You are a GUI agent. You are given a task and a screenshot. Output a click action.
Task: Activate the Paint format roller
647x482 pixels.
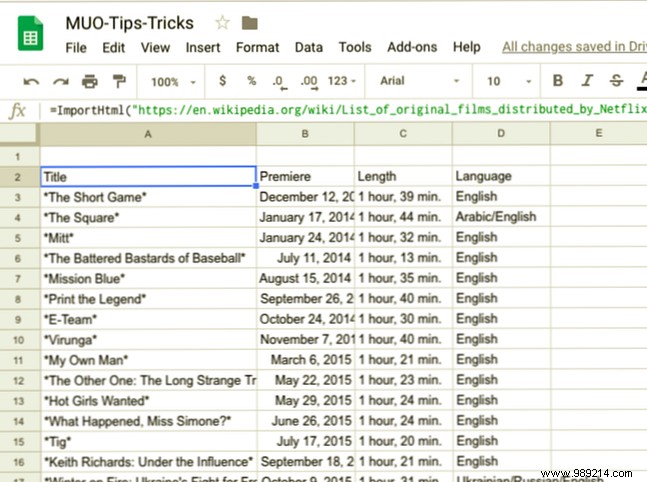pyautogui.click(x=119, y=81)
